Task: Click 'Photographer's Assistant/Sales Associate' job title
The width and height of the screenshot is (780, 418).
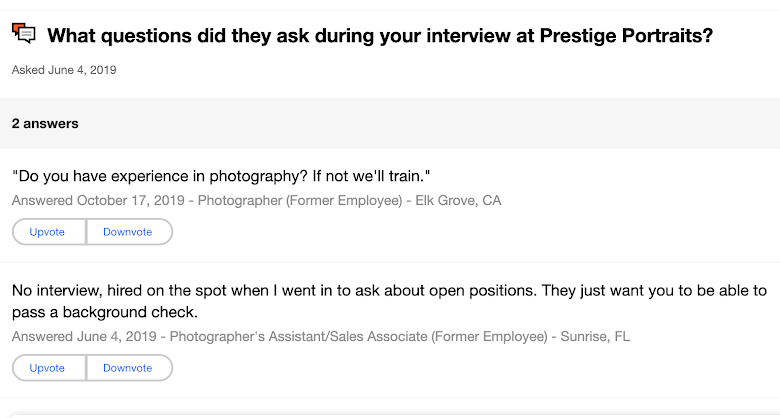Action: 300,336
